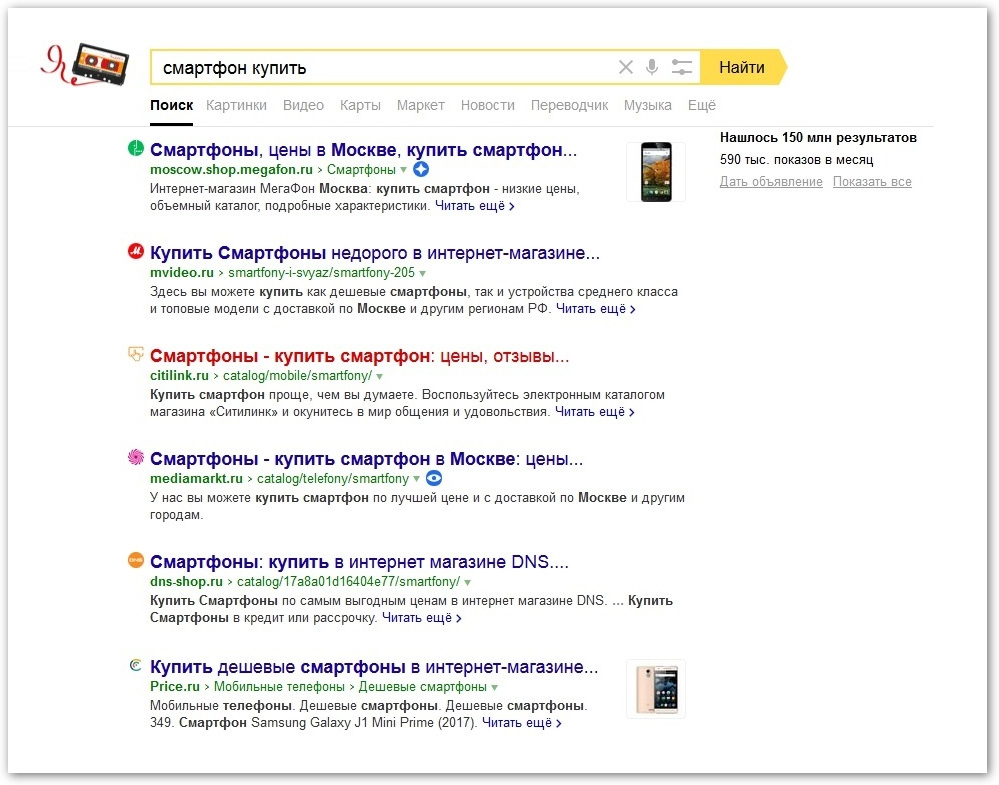Switch to the Картинки tab
Screen dimensions: 999x785
(x=236, y=105)
